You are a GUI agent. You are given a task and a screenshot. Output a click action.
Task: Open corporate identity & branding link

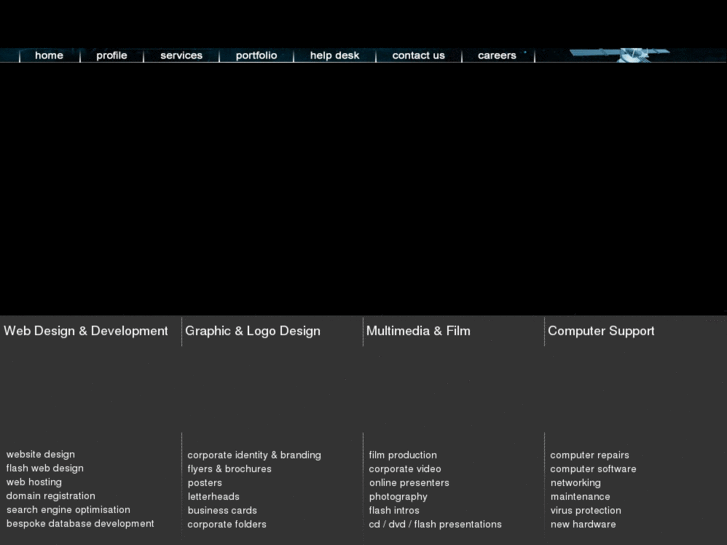point(254,455)
